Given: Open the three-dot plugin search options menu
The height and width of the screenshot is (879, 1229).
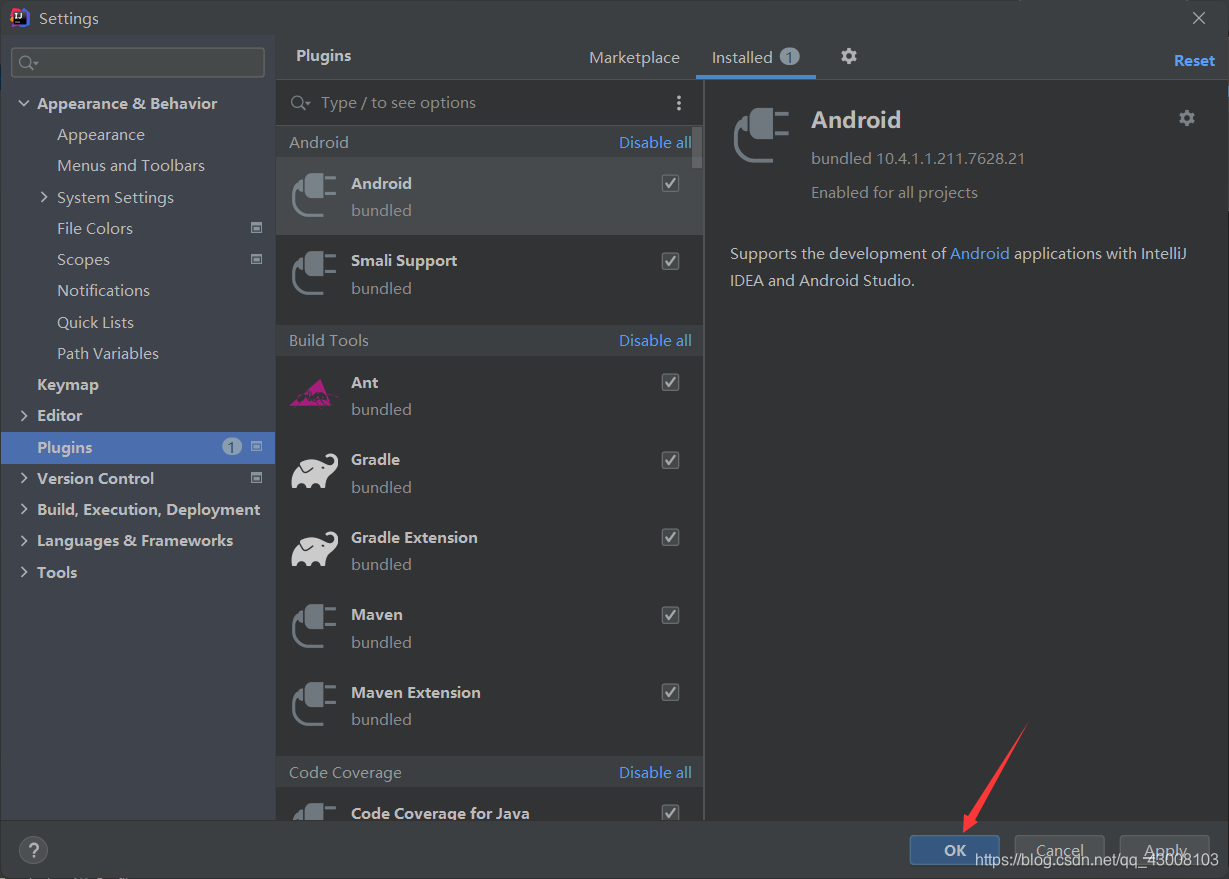Looking at the screenshot, I should (x=679, y=103).
